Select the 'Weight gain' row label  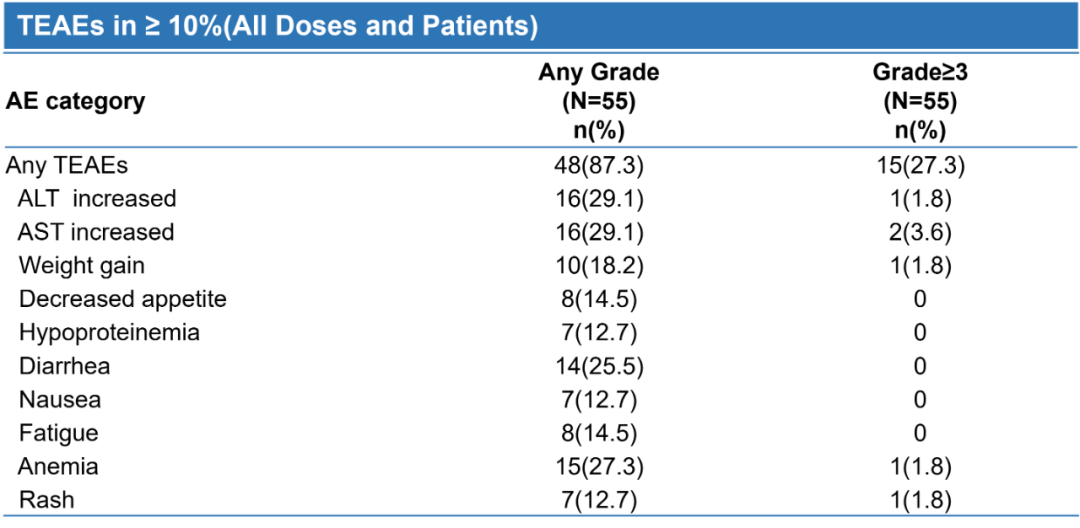(82, 265)
